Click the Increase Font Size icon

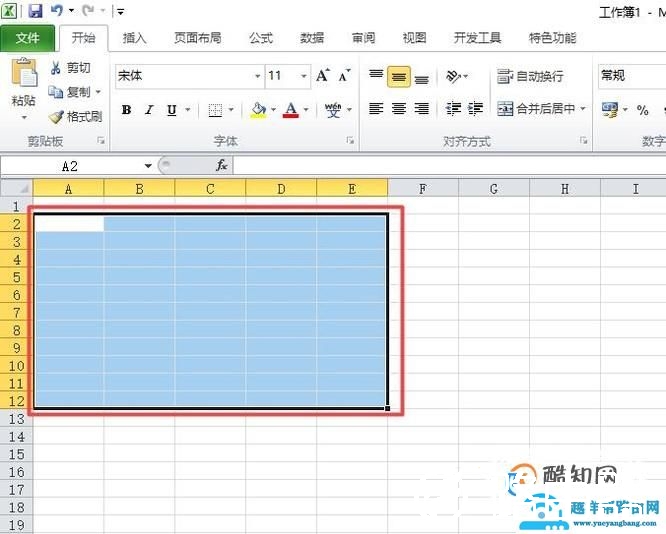pos(322,76)
